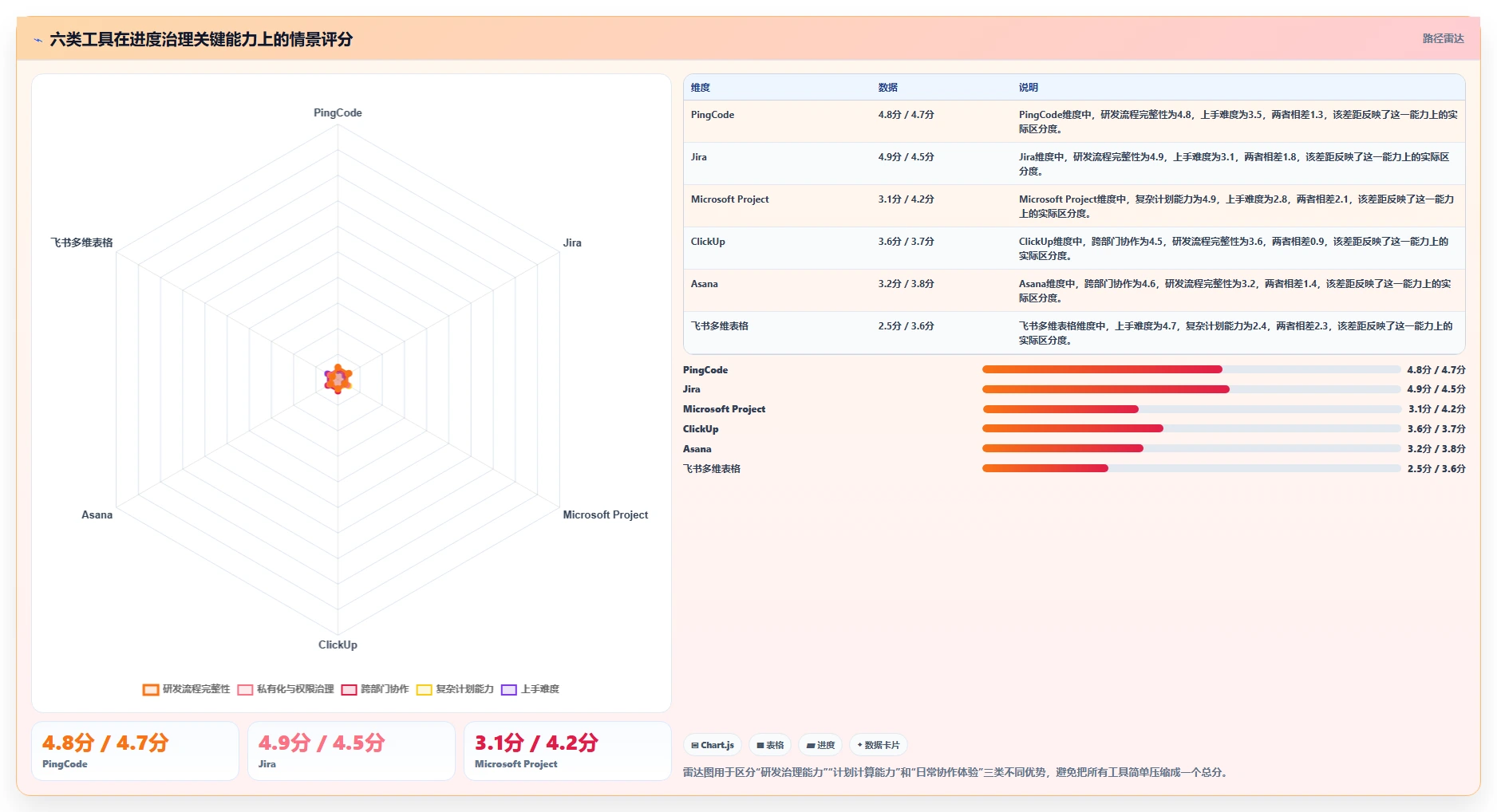Click the bold ClickUp label beside its progress bar
Image resolution: width=1497 pixels, height=812 pixels.
701,429
